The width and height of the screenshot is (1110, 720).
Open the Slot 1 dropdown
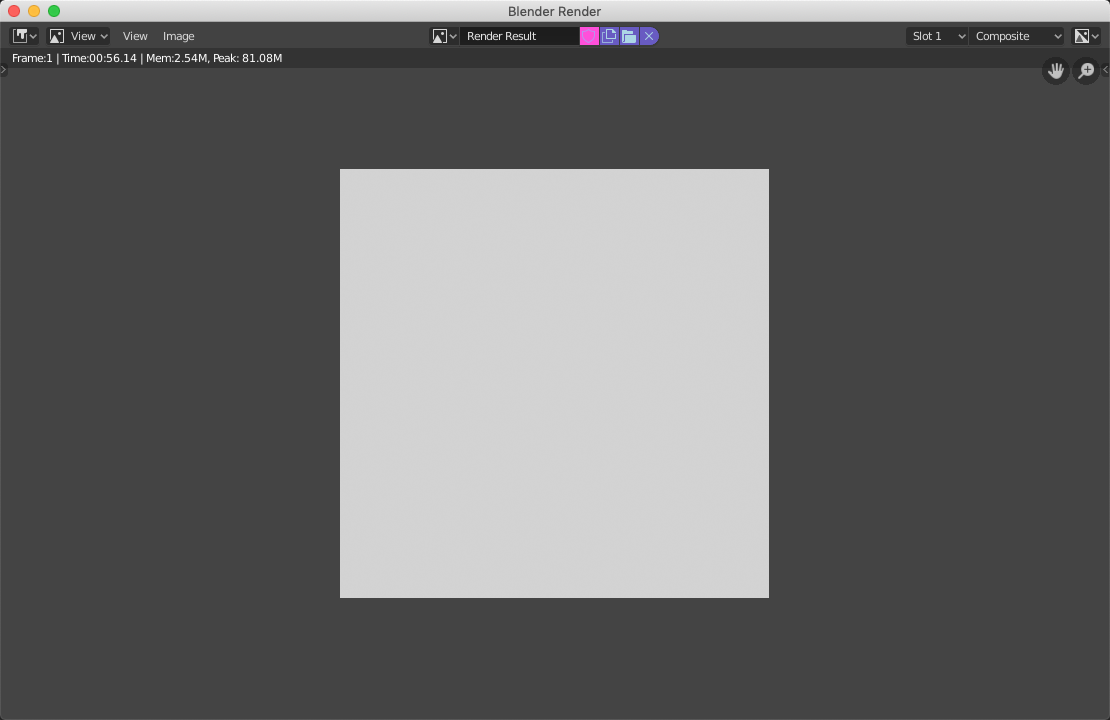point(935,36)
